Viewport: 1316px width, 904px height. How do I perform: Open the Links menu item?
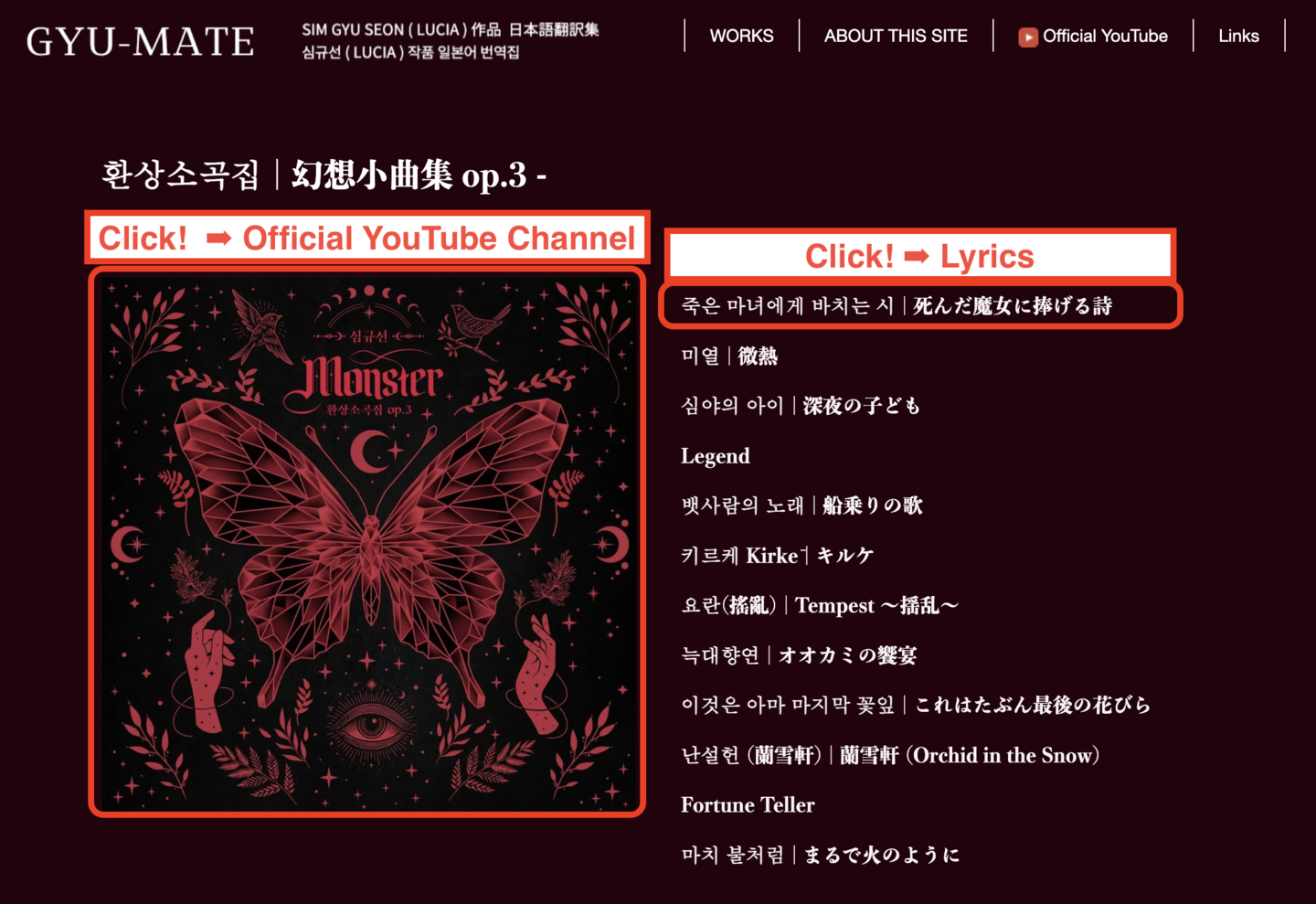click(1238, 37)
